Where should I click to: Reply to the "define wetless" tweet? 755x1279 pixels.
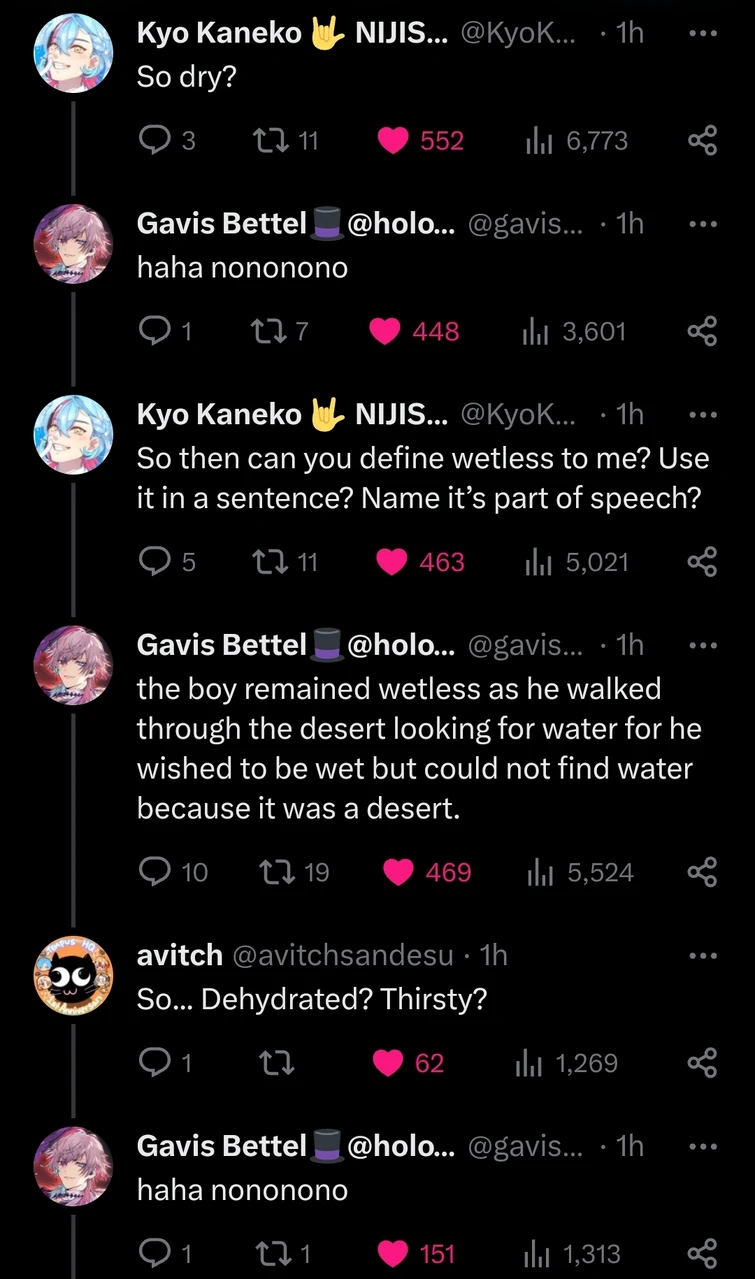153,562
